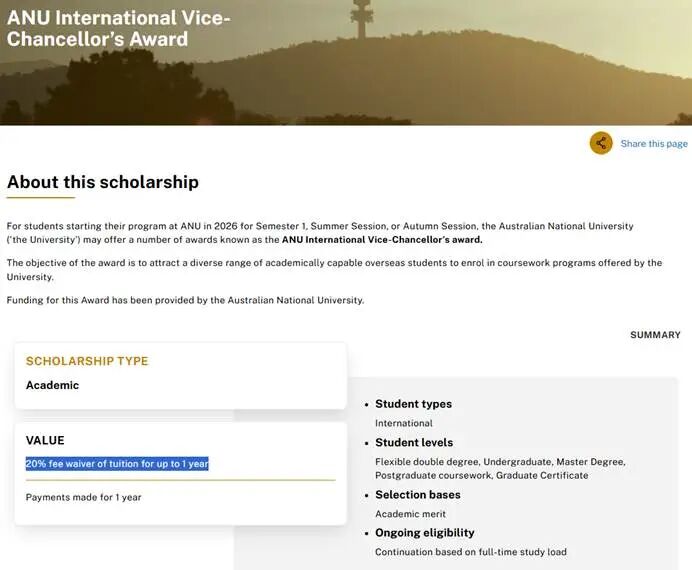Click the 'Academic' scholarship type value

point(52,385)
